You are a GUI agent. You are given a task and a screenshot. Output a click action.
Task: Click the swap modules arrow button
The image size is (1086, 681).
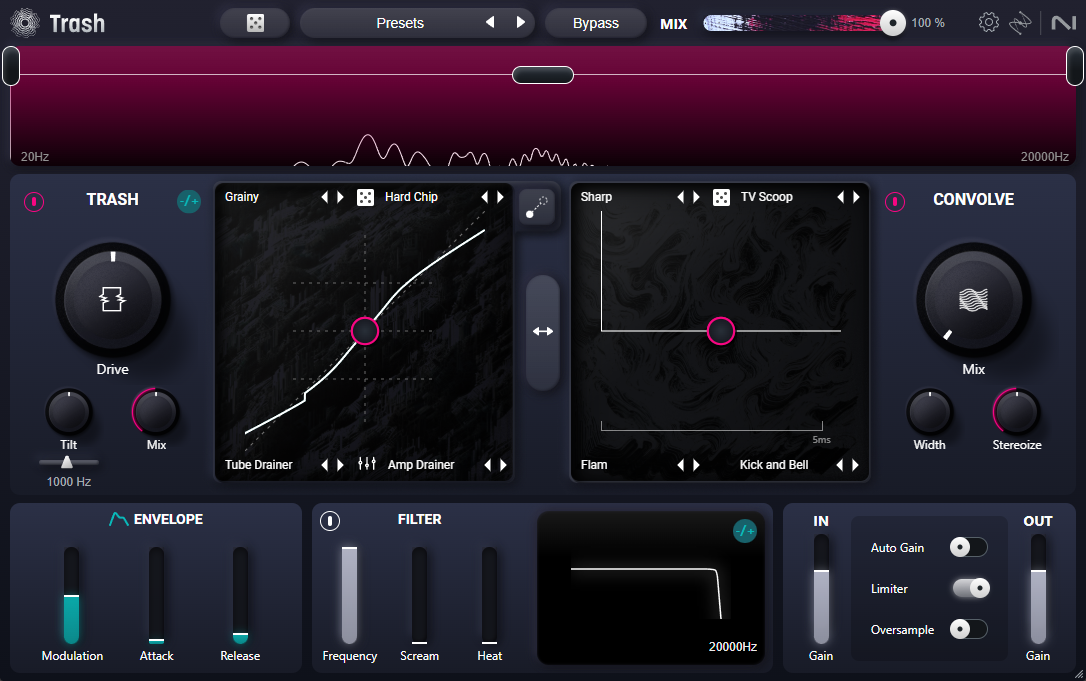pos(543,332)
